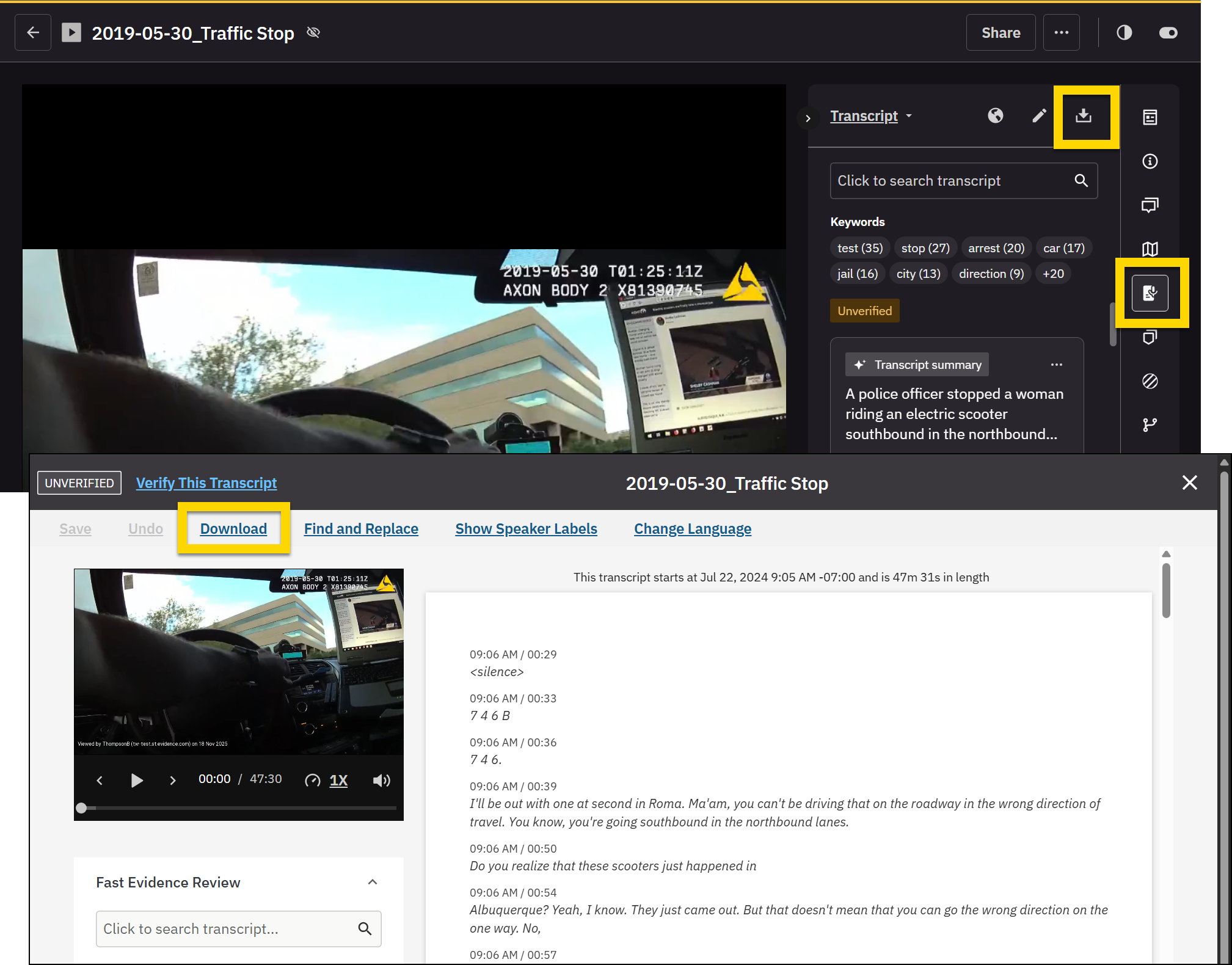Click the search transcript field in right panel

(x=953, y=181)
